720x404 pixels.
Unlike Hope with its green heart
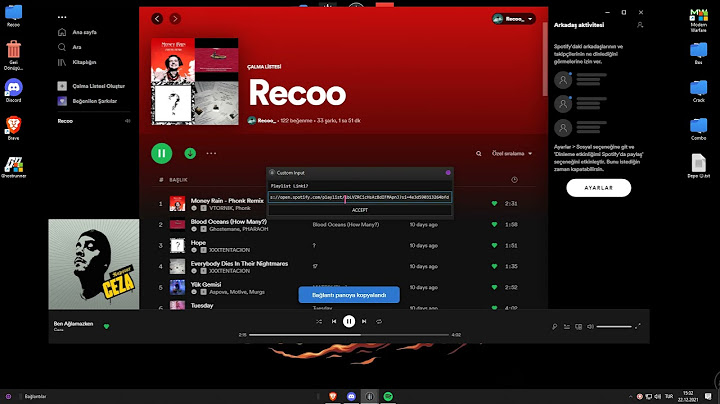(495, 246)
